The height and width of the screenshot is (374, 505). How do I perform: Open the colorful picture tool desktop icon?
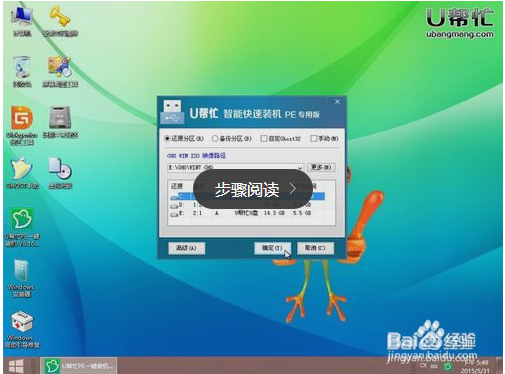60,72
